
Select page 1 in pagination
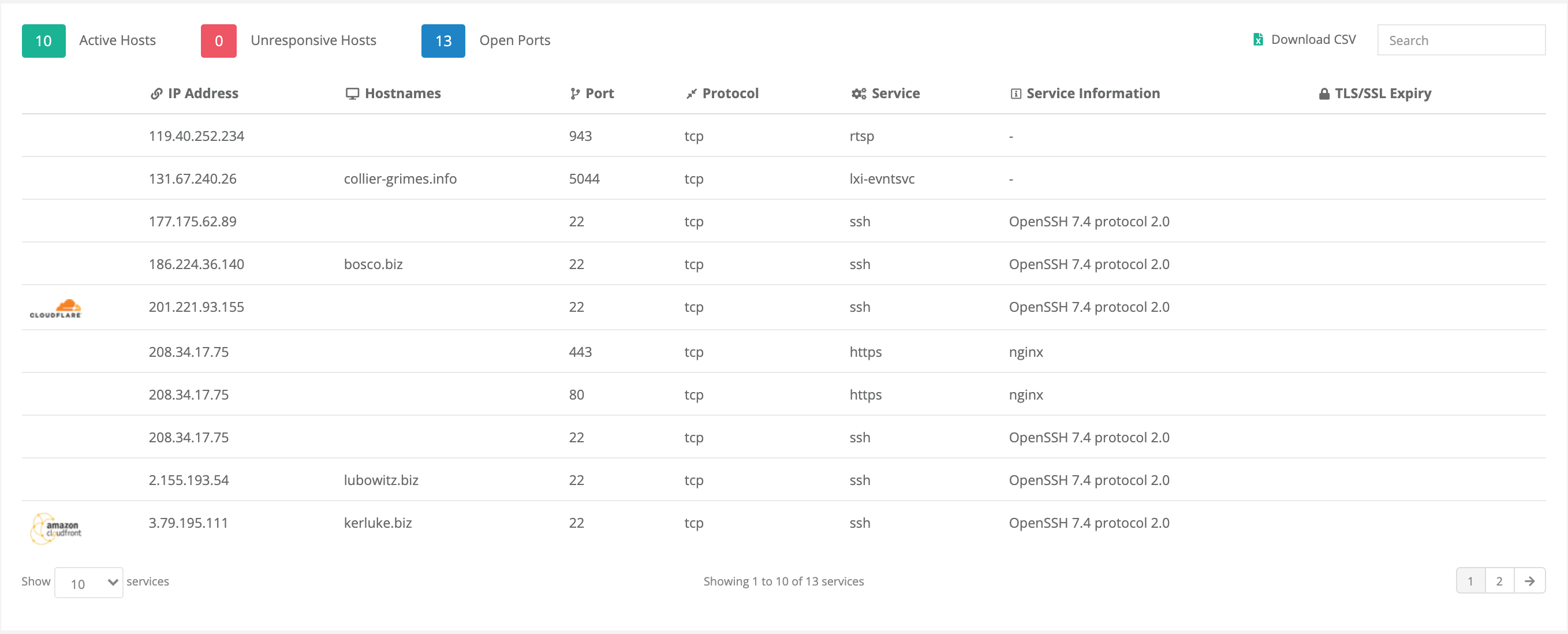tap(1470, 581)
